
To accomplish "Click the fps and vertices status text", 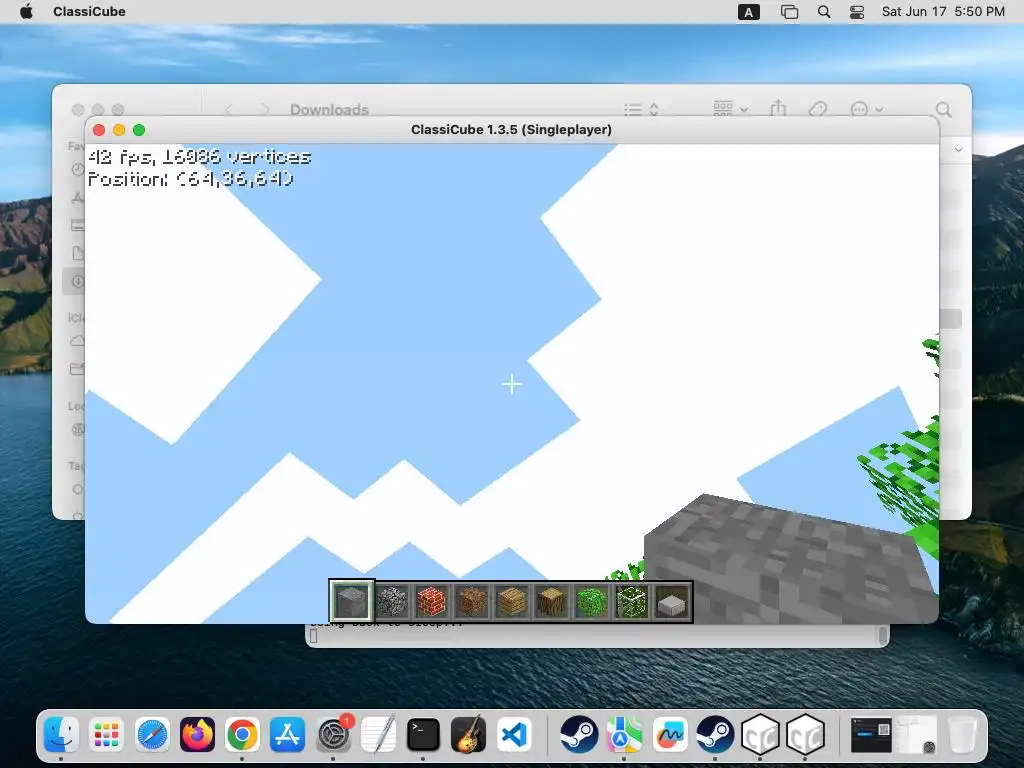I will click(x=199, y=157).
